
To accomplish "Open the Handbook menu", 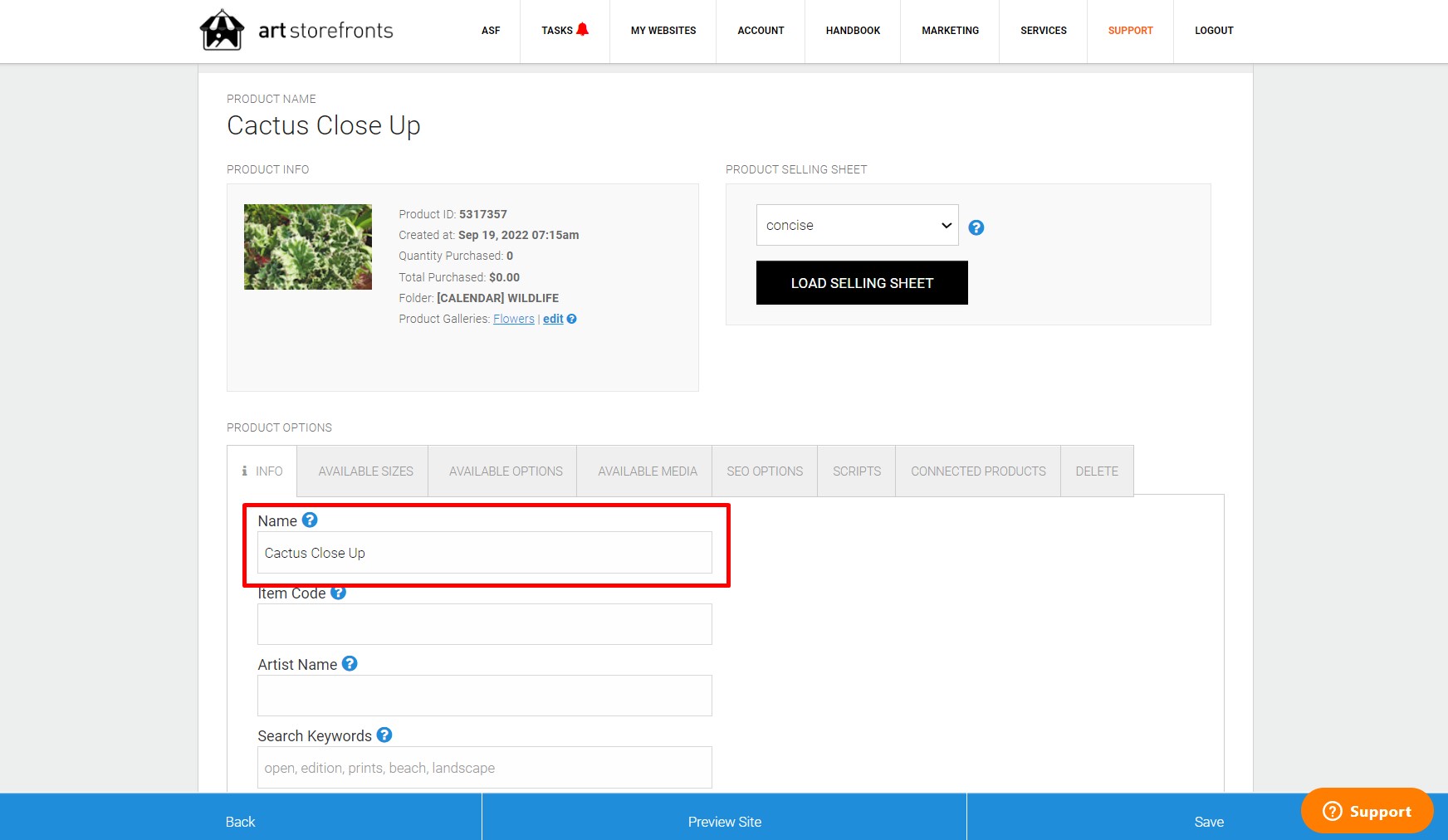I will click(853, 31).
